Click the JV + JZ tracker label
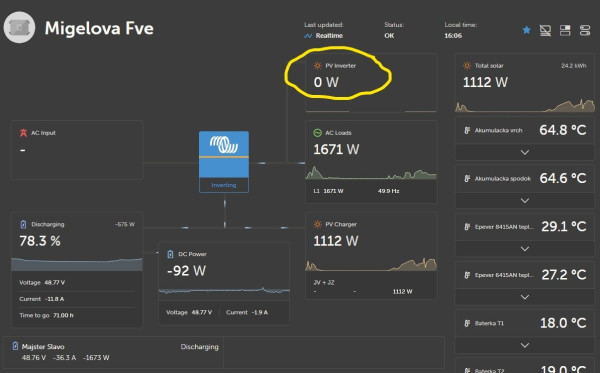The image size is (600, 373). tap(324, 282)
